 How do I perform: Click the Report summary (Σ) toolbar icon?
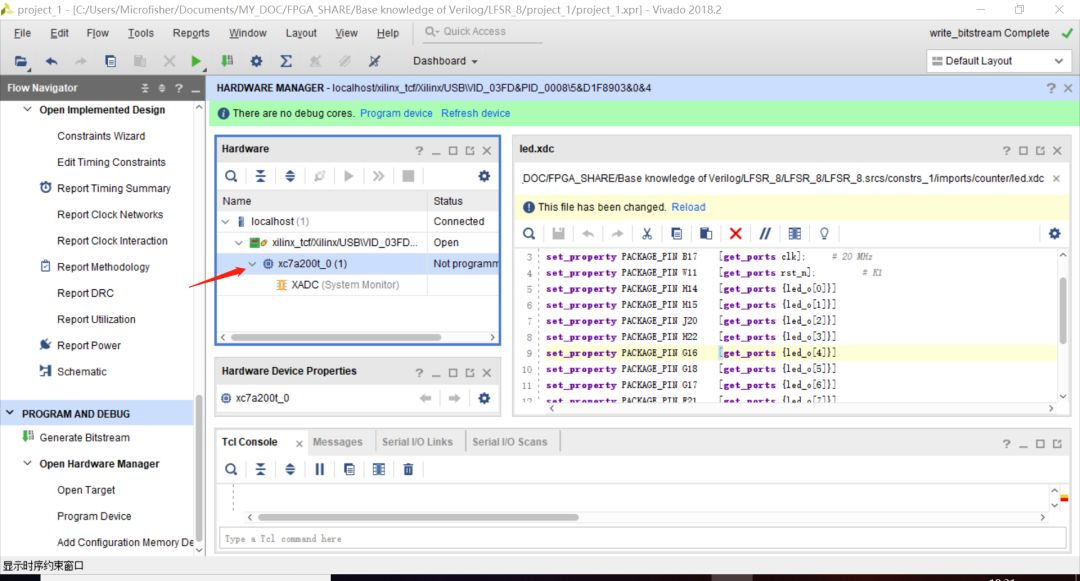pos(286,60)
